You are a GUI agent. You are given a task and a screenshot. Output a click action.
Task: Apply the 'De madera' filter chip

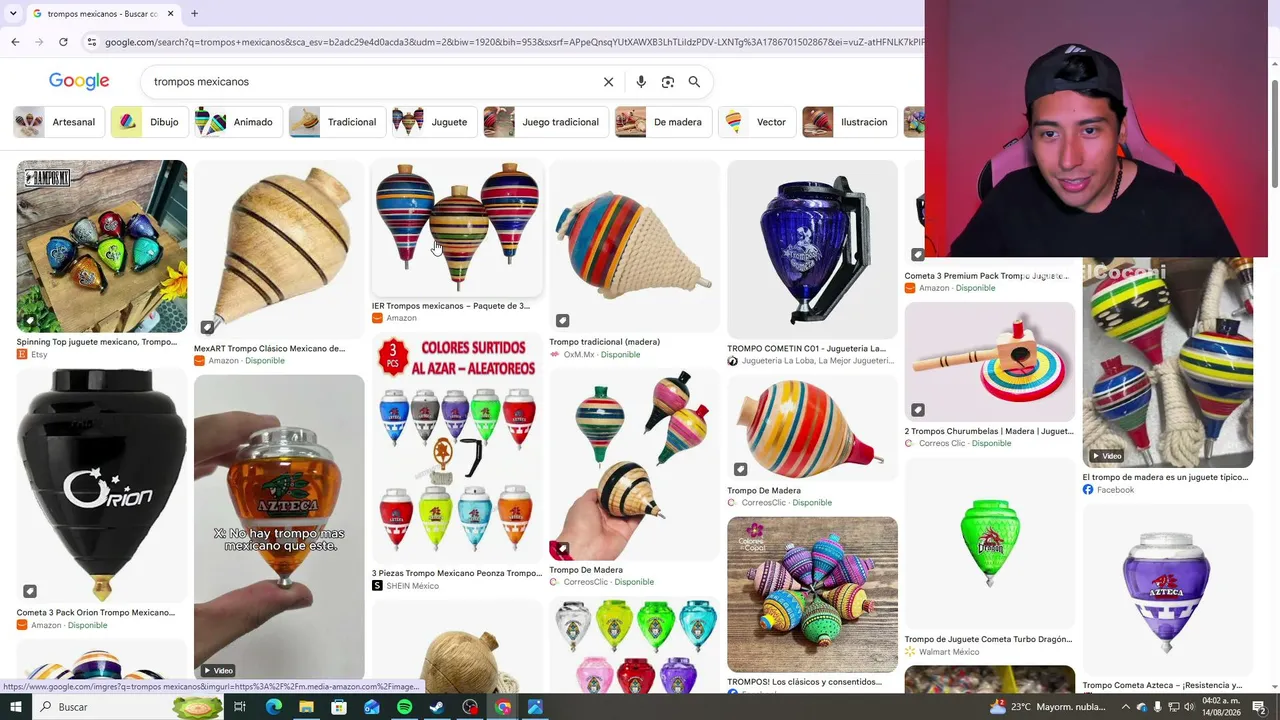pos(663,122)
